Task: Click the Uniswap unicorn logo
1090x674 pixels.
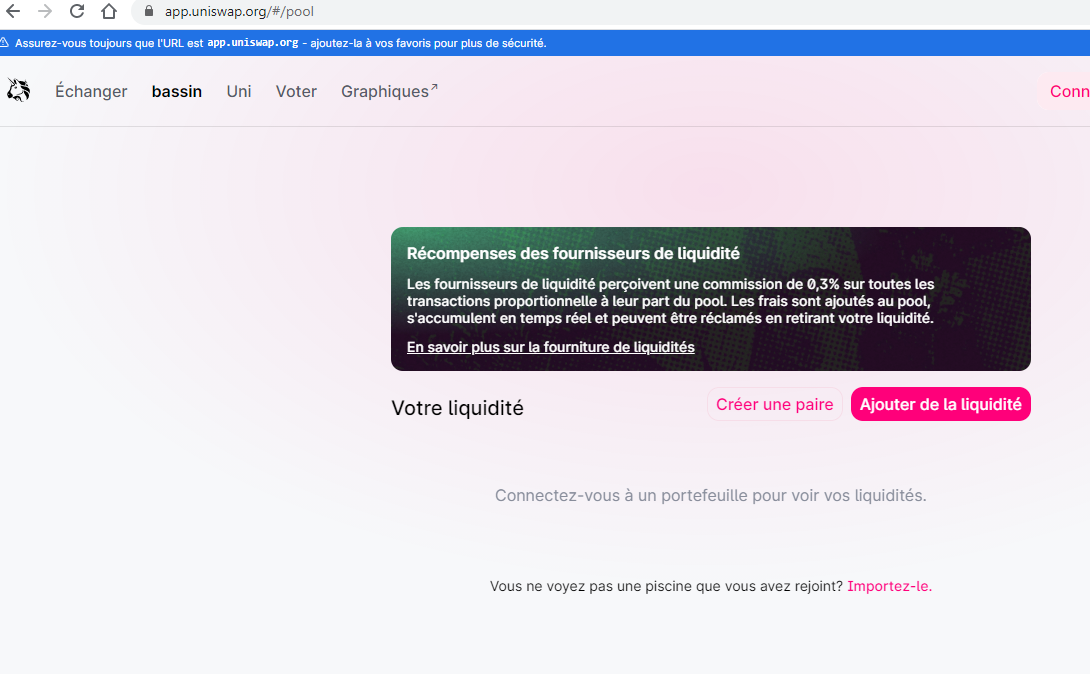Action: pos(18,91)
